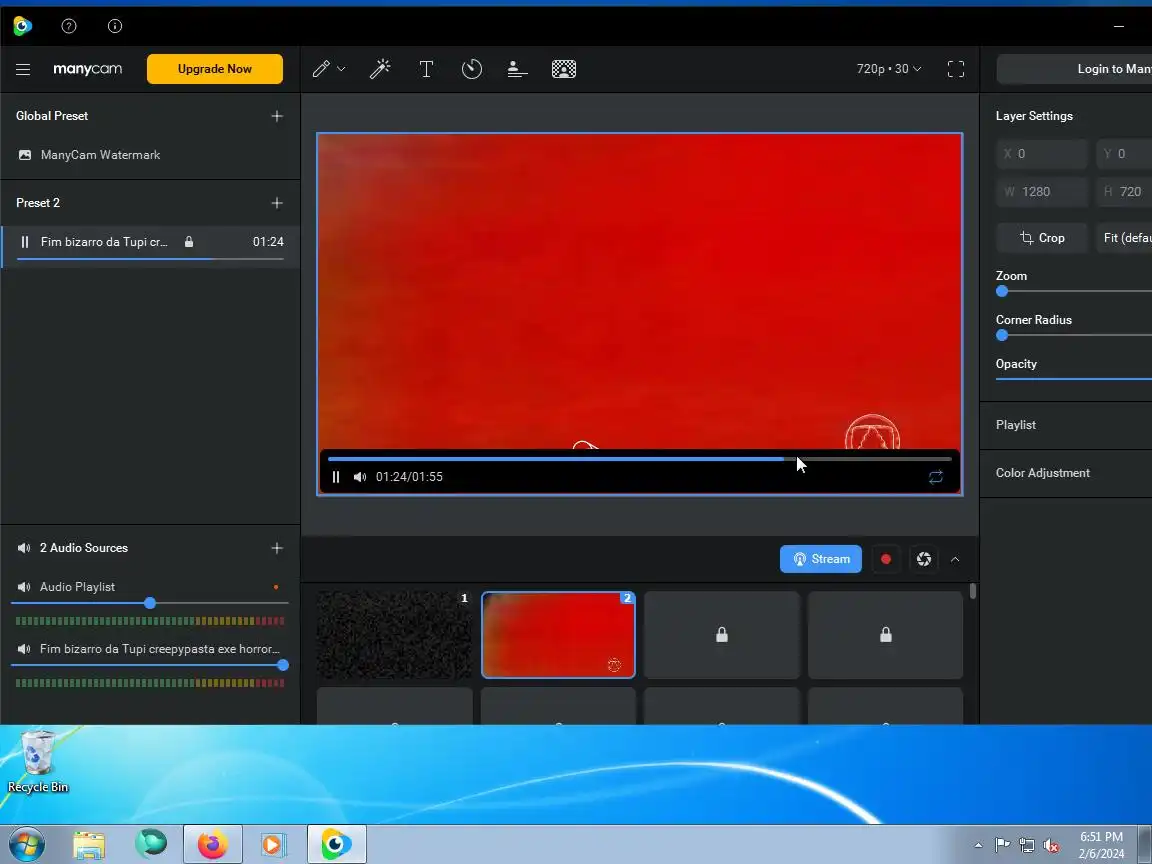
Task: Select preset thumbnail 1
Action: 395,635
